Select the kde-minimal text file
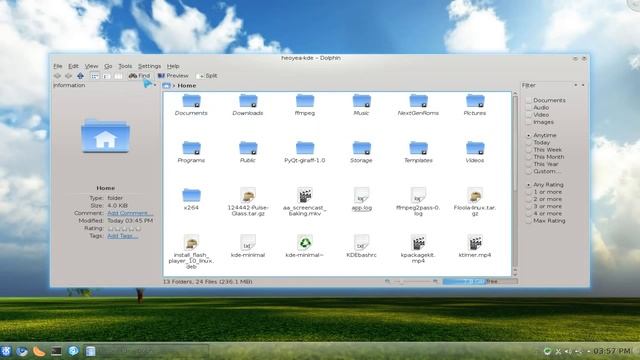Screen dimensions: 640x360 pos(248,247)
